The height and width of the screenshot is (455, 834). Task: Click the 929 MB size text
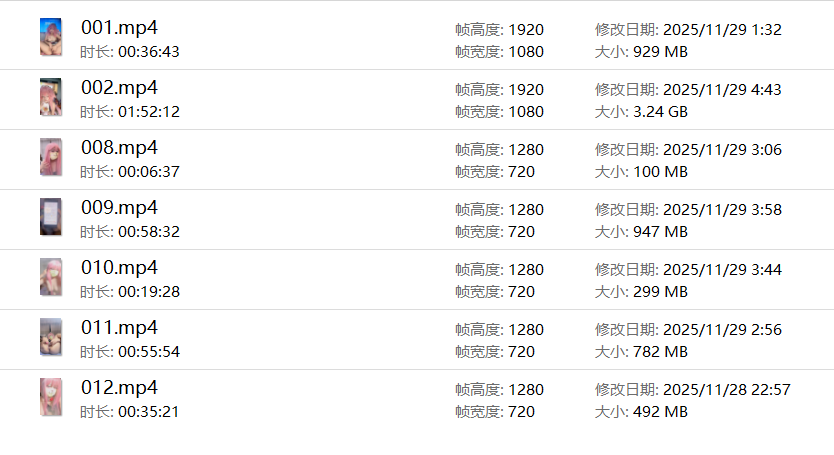pos(660,52)
